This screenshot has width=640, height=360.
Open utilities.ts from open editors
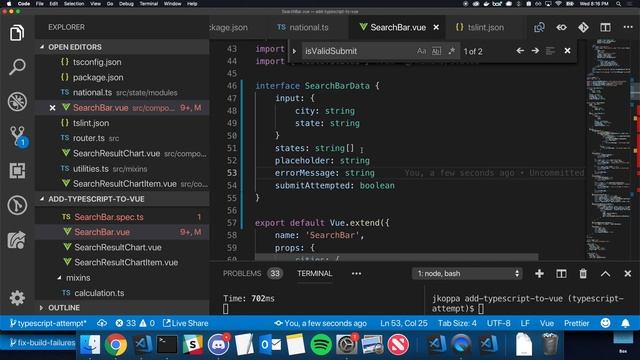coord(91,169)
